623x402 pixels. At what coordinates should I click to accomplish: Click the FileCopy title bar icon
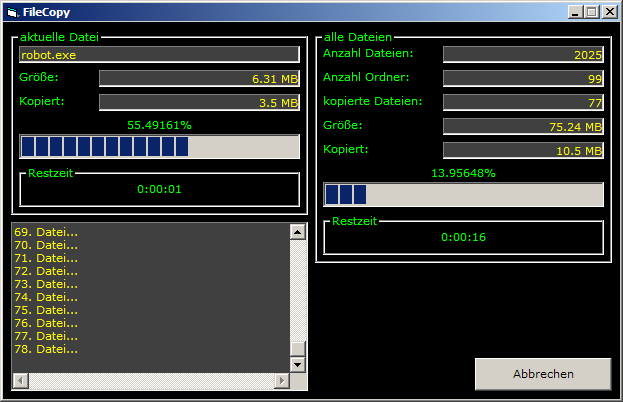[12, 12]
